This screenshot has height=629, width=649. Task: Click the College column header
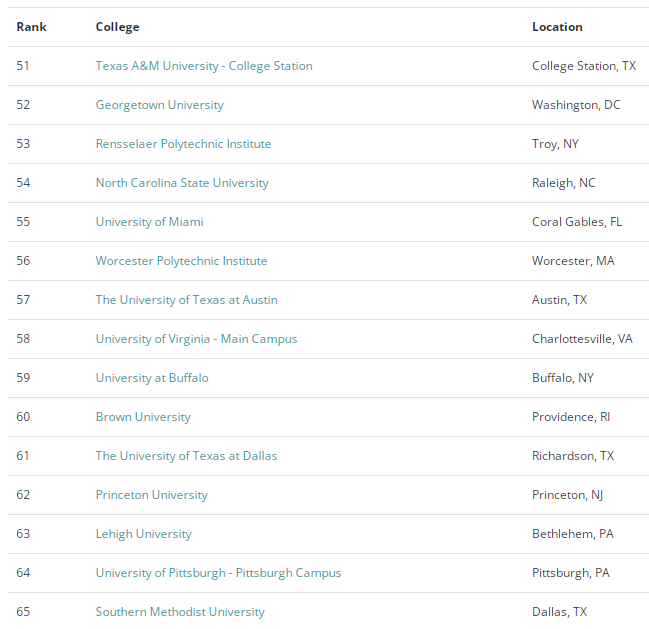[x=117, y=27]
